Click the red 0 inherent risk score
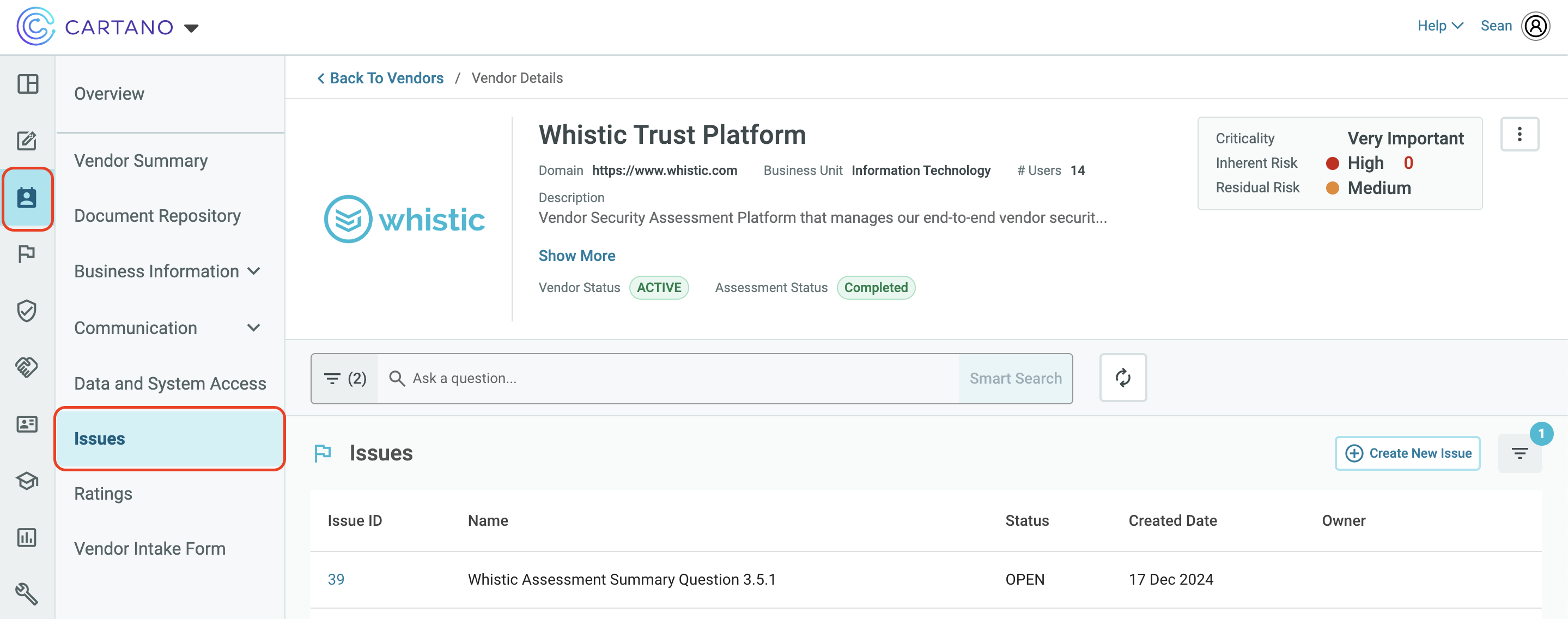This screenshot has height=619, width=1568. click(x=1408, y=163)
